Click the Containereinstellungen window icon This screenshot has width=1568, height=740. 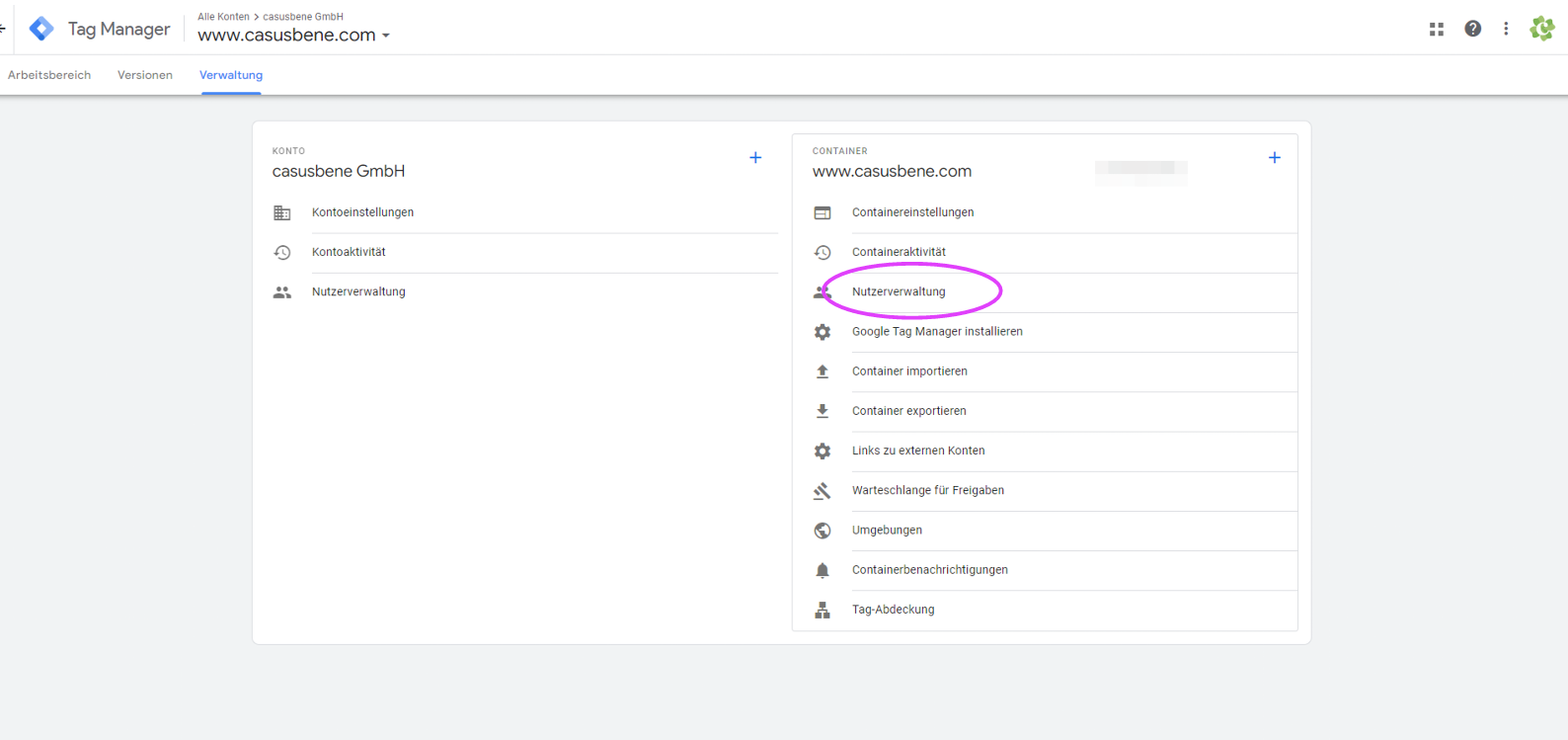pyautogui.click(x=823, y=212)
